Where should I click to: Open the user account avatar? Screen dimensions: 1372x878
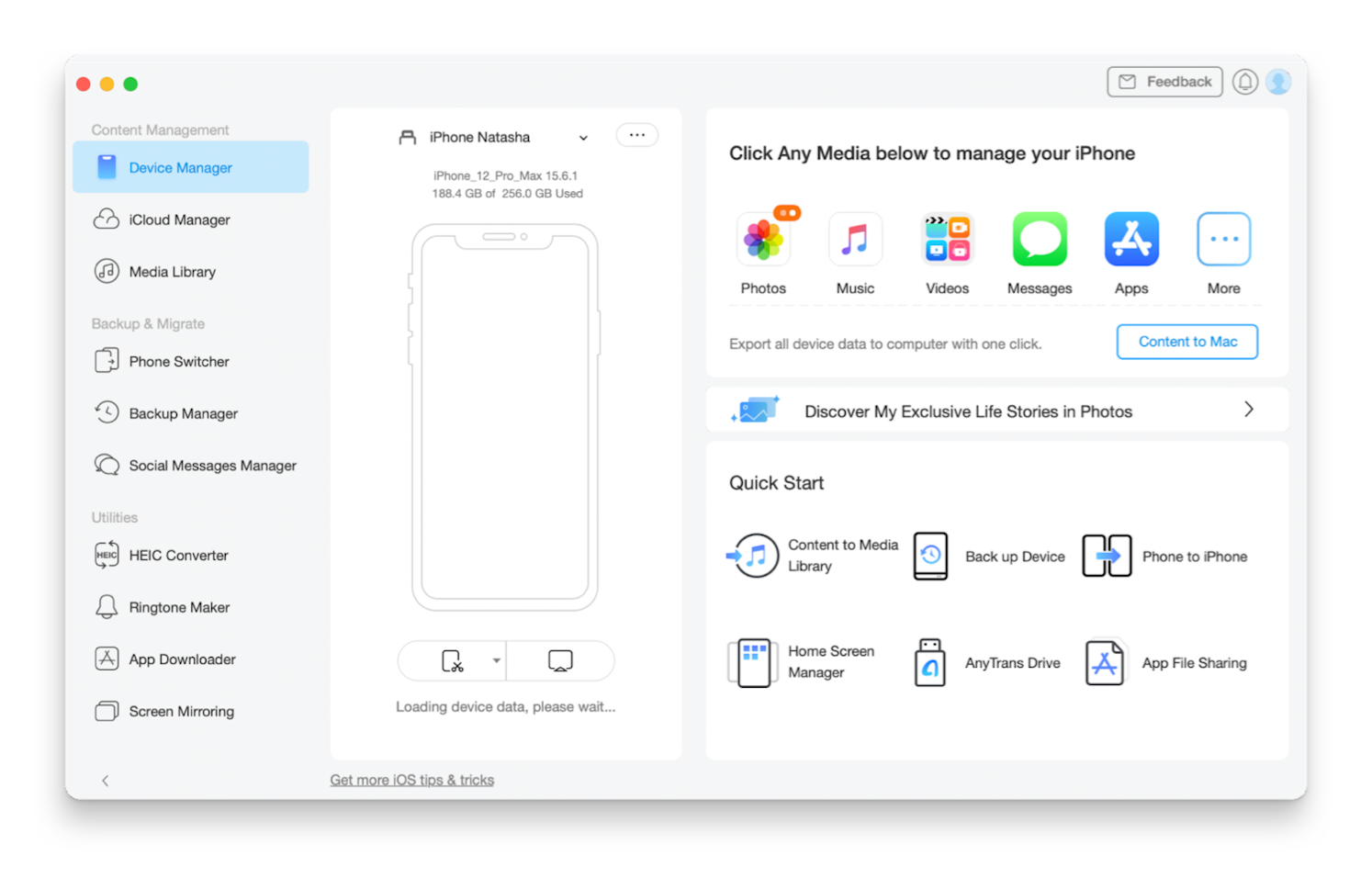(1278, 82)
